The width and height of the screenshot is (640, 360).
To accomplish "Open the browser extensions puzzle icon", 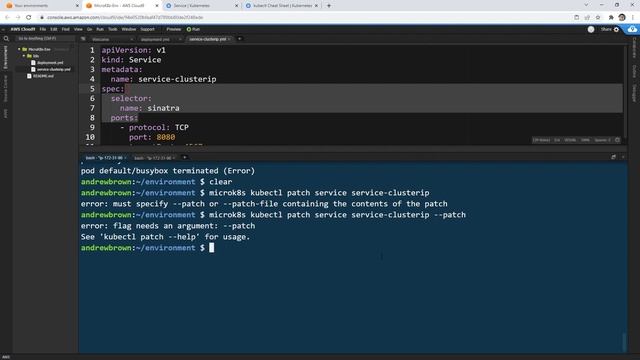I will pos(611,17).
